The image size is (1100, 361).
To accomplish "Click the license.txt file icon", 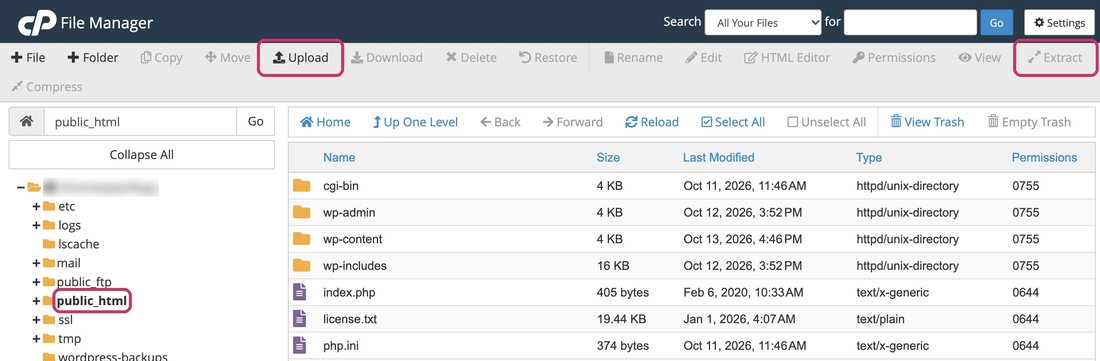I will click(300, 319).
